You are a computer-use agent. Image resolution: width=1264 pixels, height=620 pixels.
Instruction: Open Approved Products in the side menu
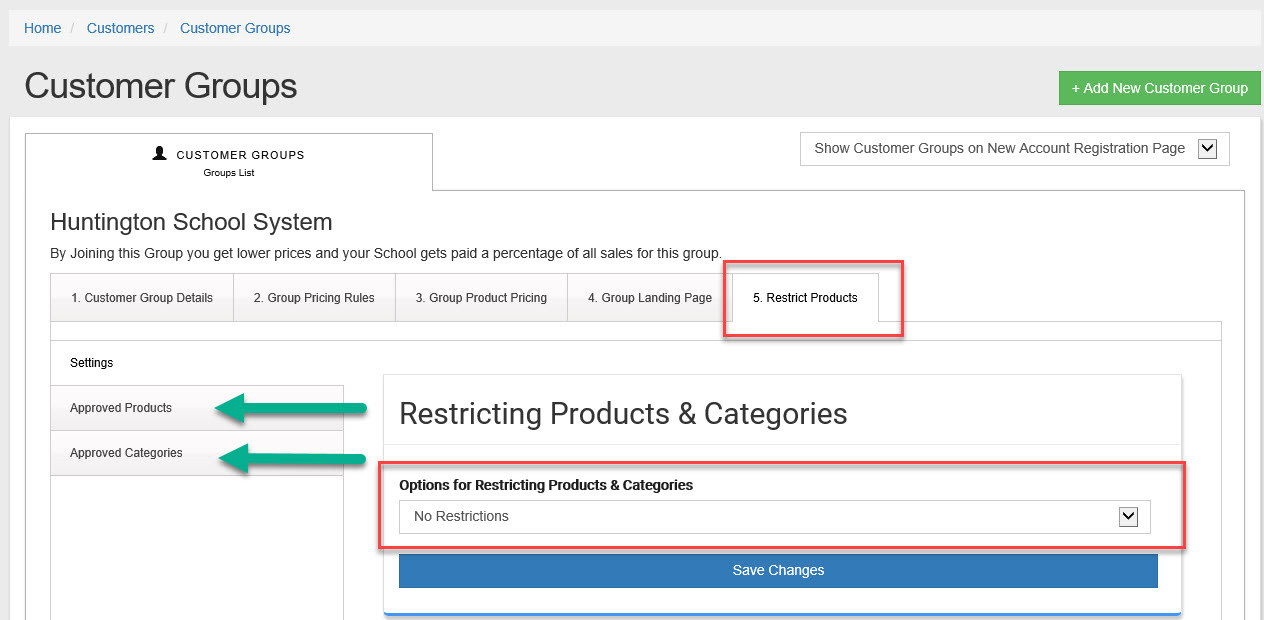coord(121,408)
